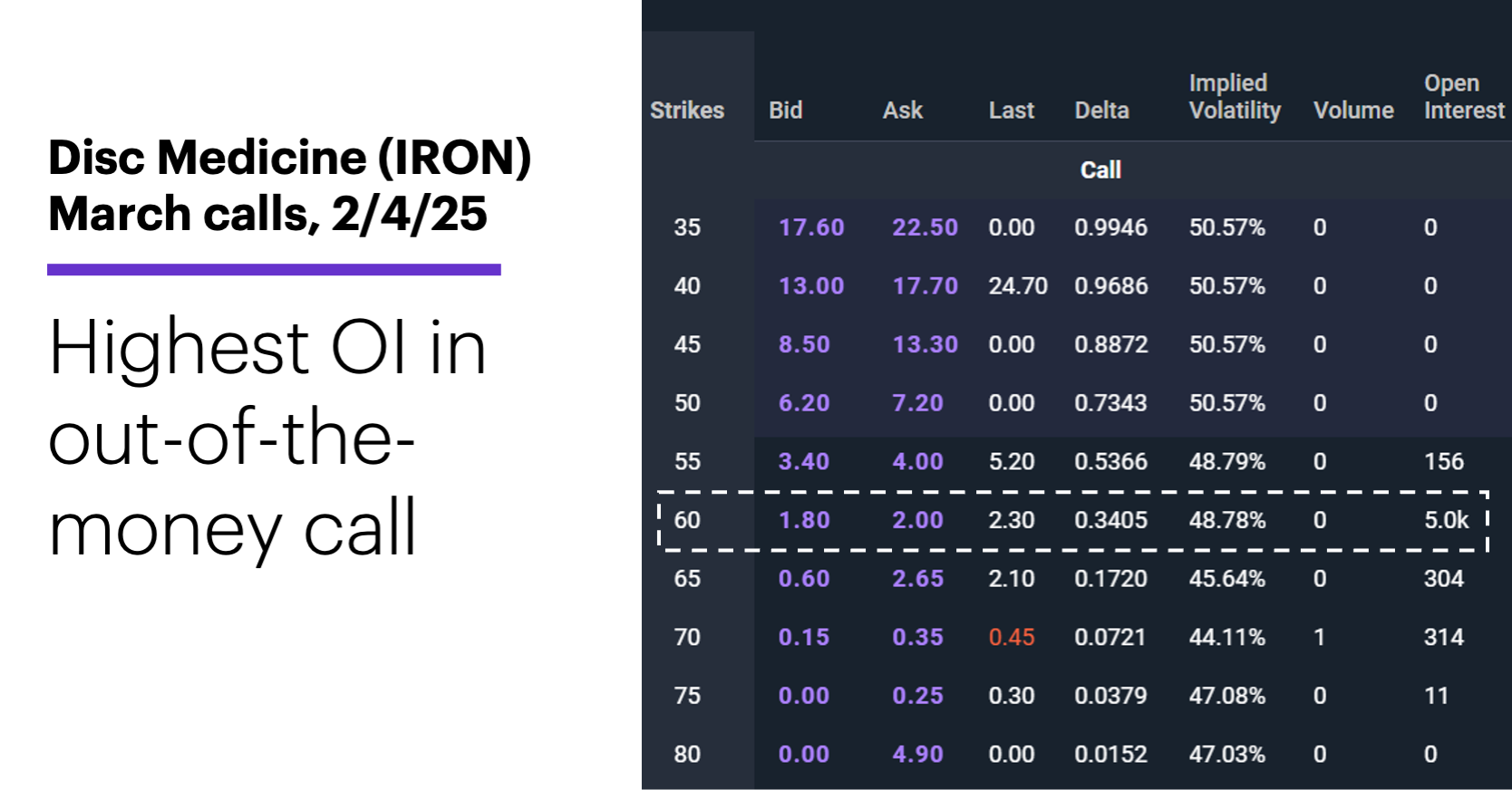1512x790 pixels.
Task: Click ask price 4.00
Action: (917, 462)
